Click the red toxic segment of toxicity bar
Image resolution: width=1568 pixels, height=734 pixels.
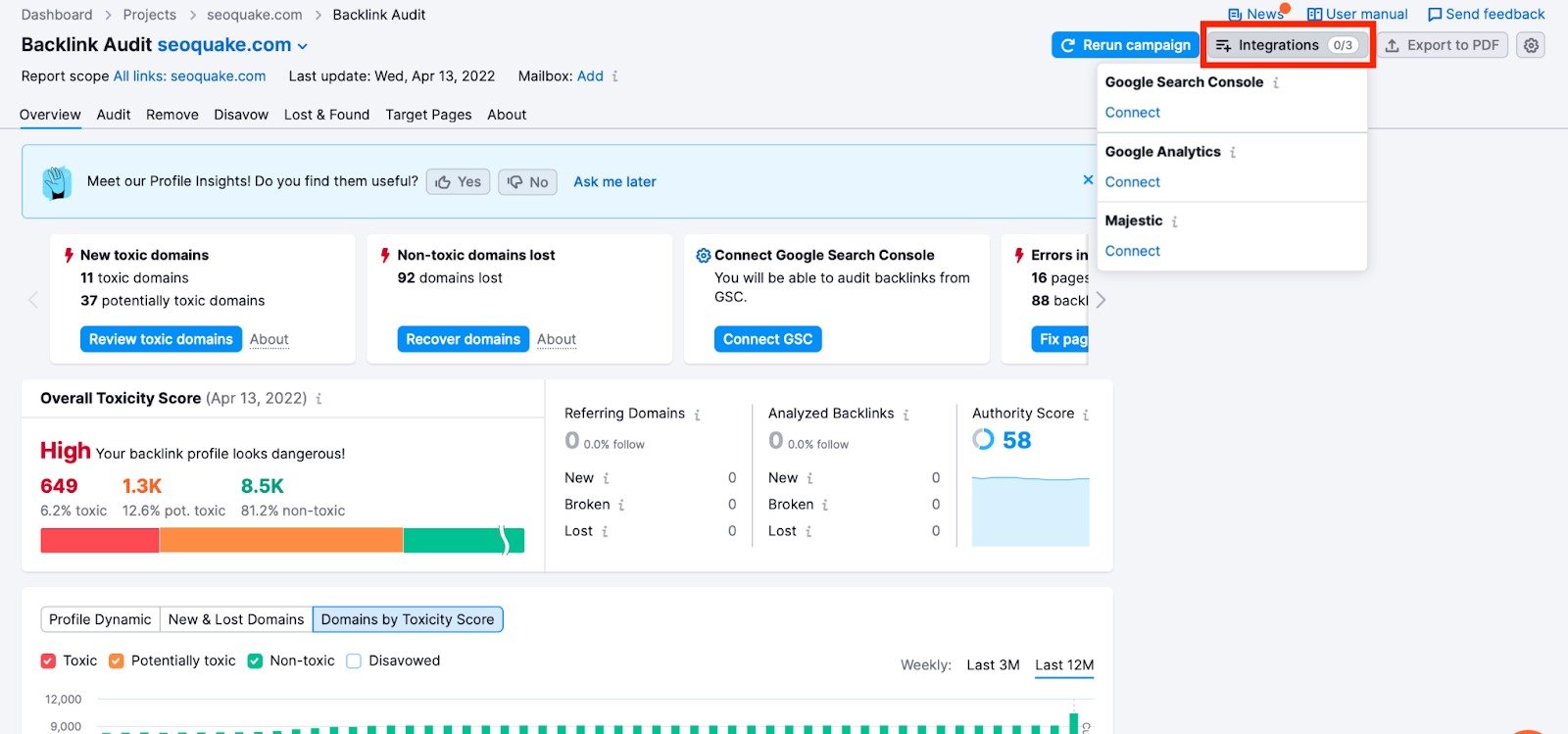coord(99,540)
